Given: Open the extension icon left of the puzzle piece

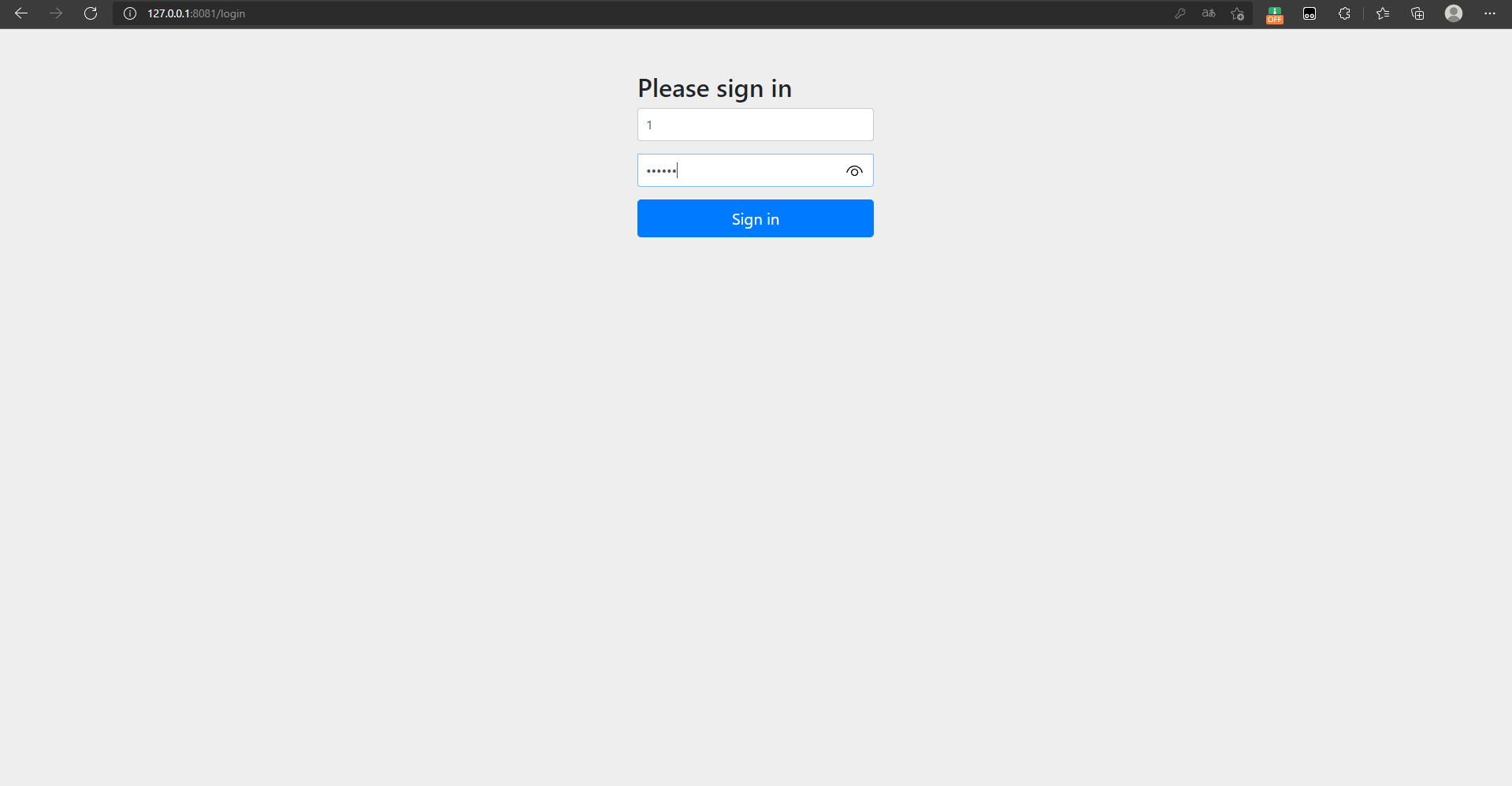Looking at the screenshot, I should tap(1310, 13).
